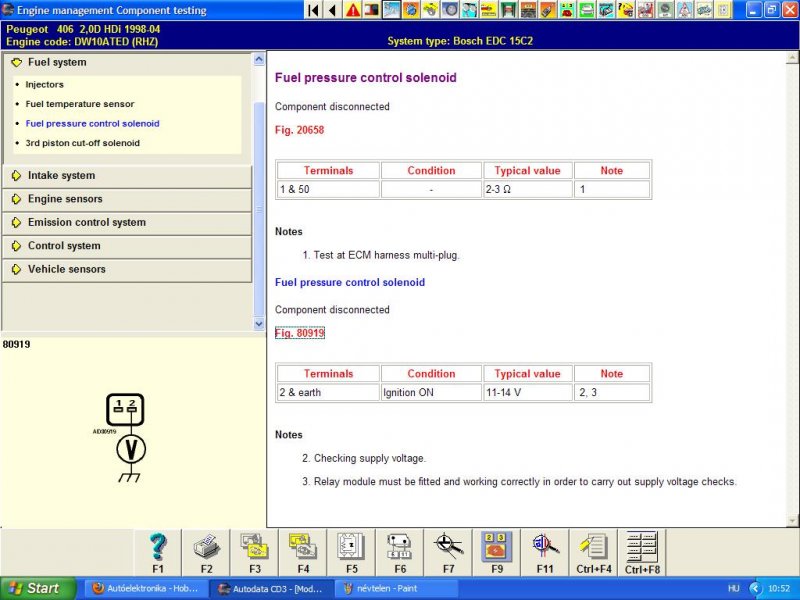The image size is (800, 600).
Task: Click the red warning triangle toolbar icon
Action: (353, 10)
